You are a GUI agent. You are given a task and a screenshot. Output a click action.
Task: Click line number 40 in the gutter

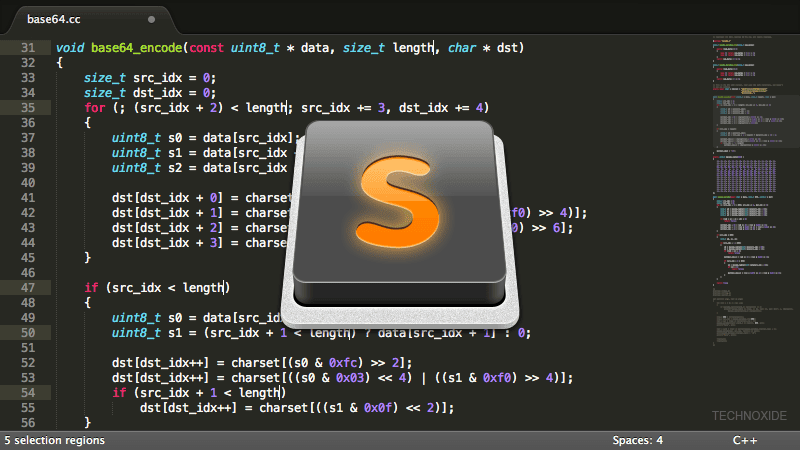[28, 183]
